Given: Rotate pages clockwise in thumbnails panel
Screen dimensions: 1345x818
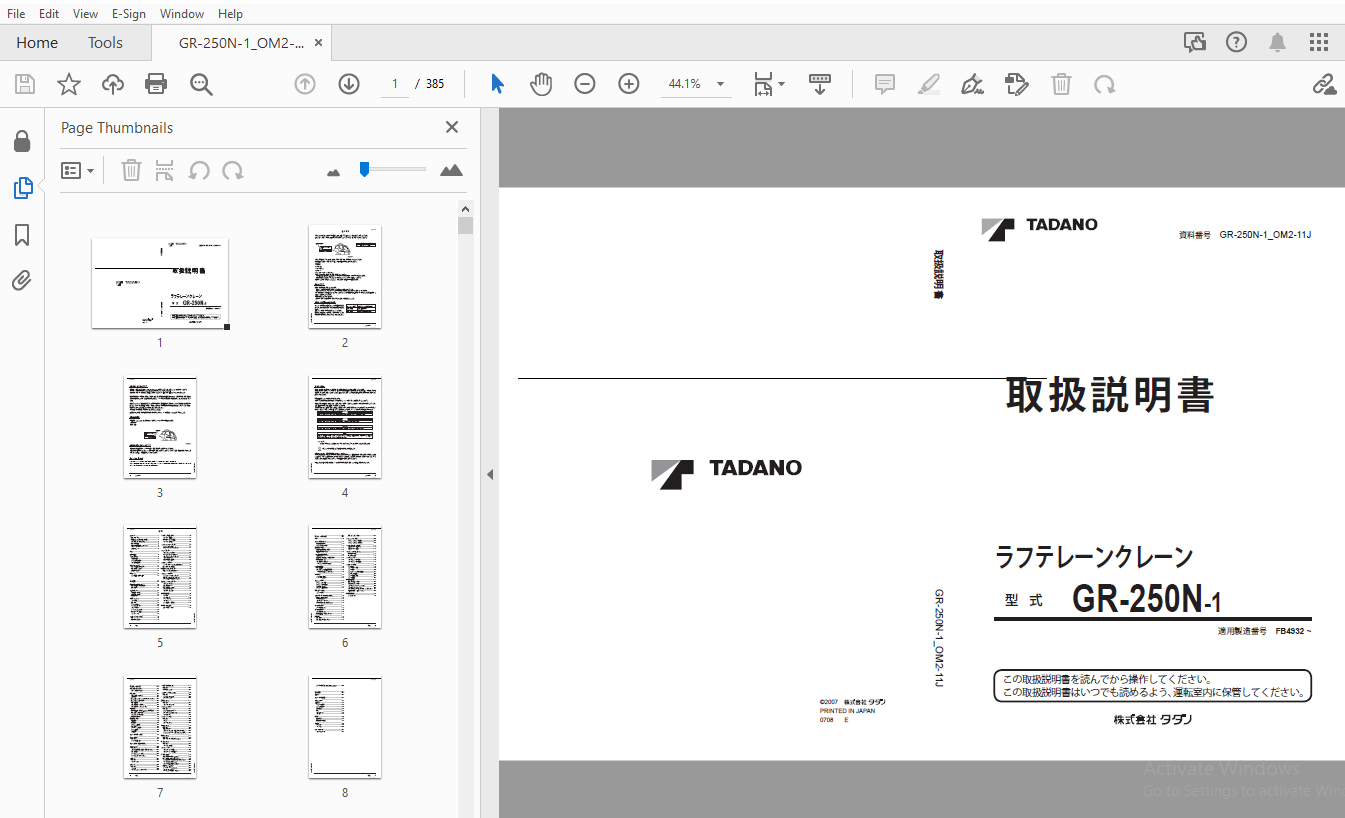Looking at the screenshot, I should (x=233, y=170).
